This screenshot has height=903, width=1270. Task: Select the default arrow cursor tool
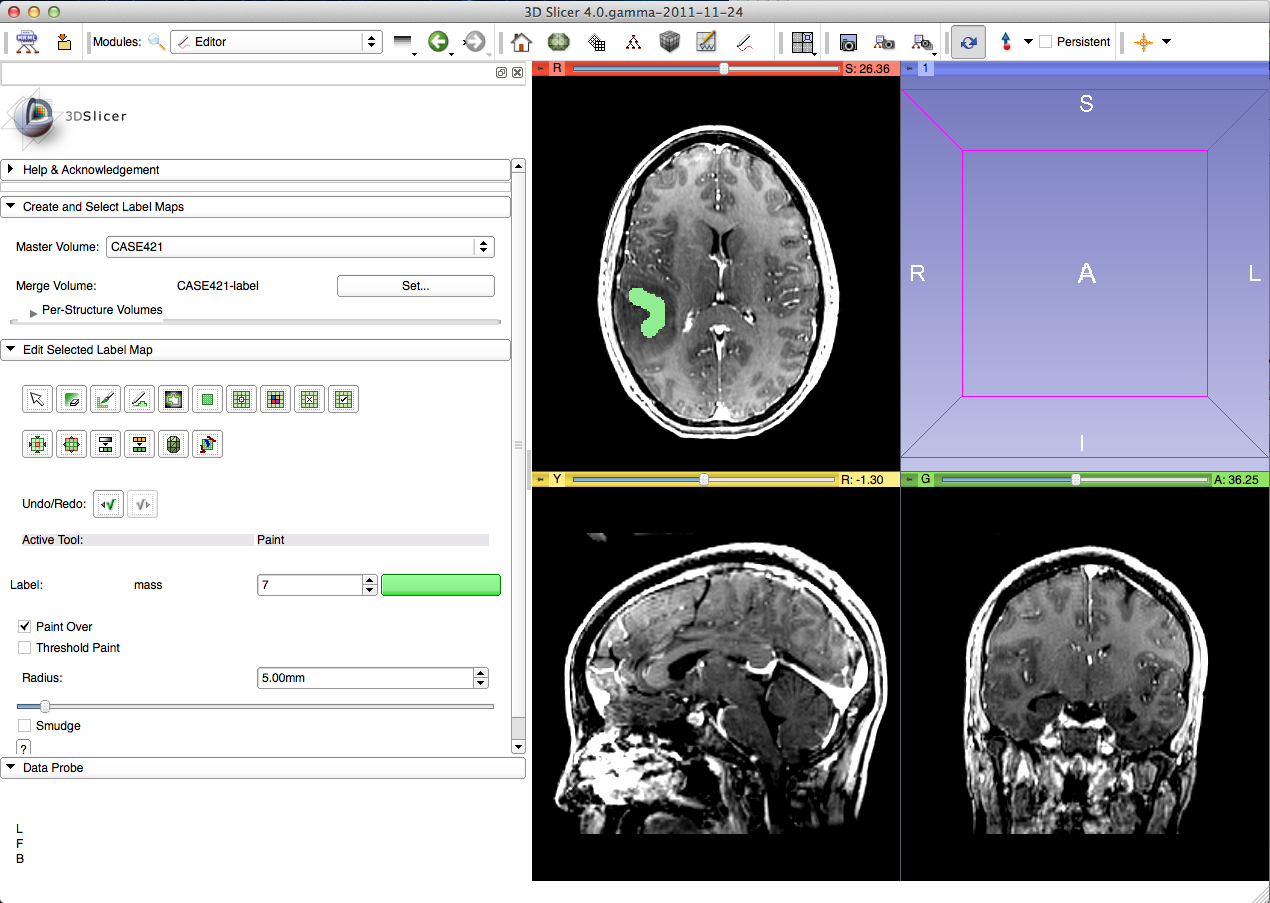point(37,400)
